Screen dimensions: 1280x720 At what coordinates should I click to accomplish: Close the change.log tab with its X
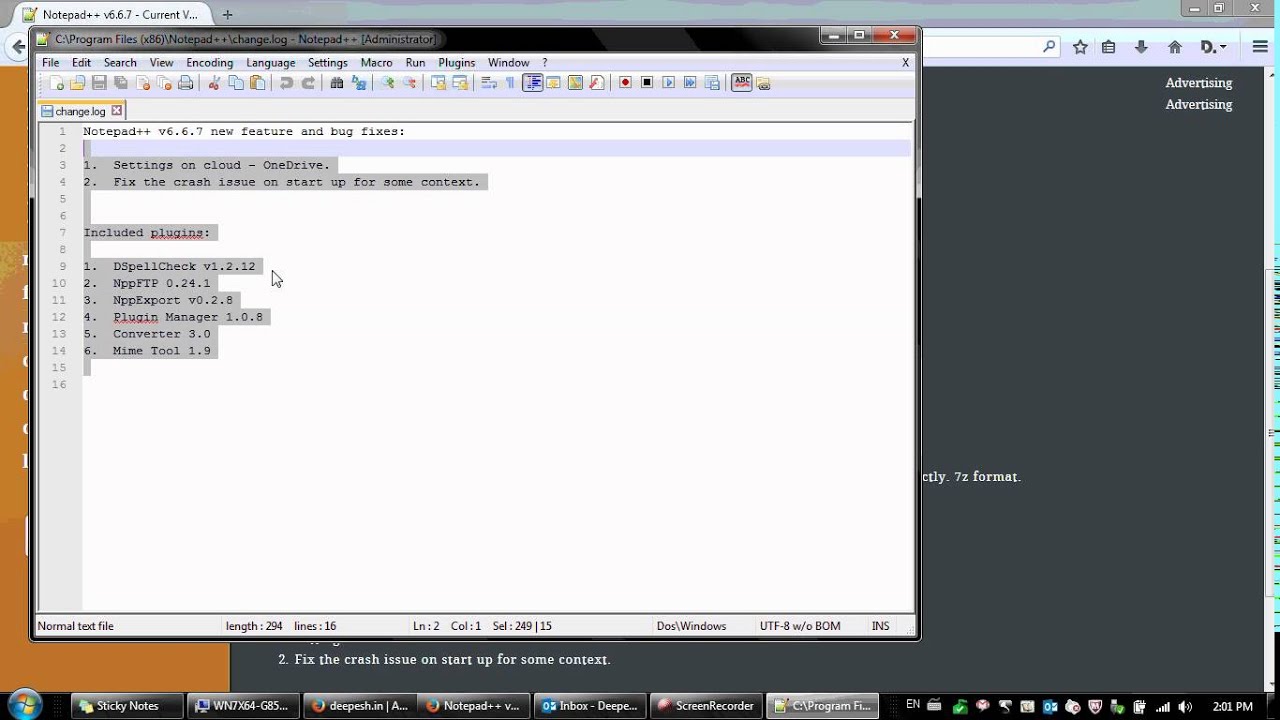(x=116, y=111)
